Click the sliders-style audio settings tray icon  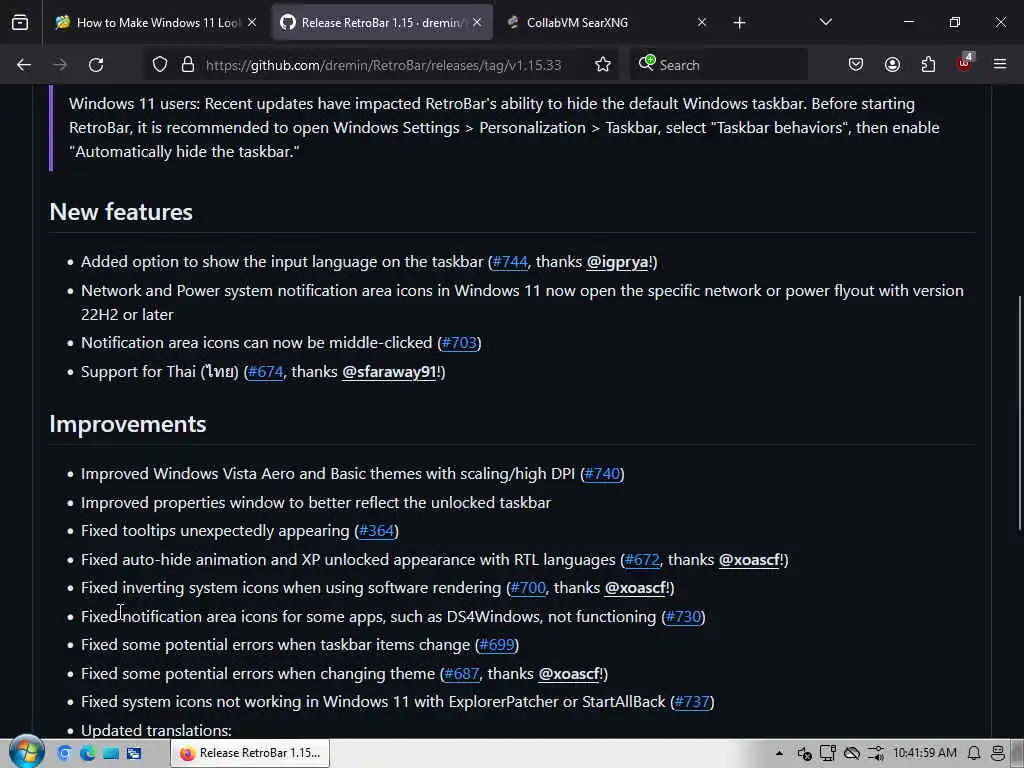(876, 753)
